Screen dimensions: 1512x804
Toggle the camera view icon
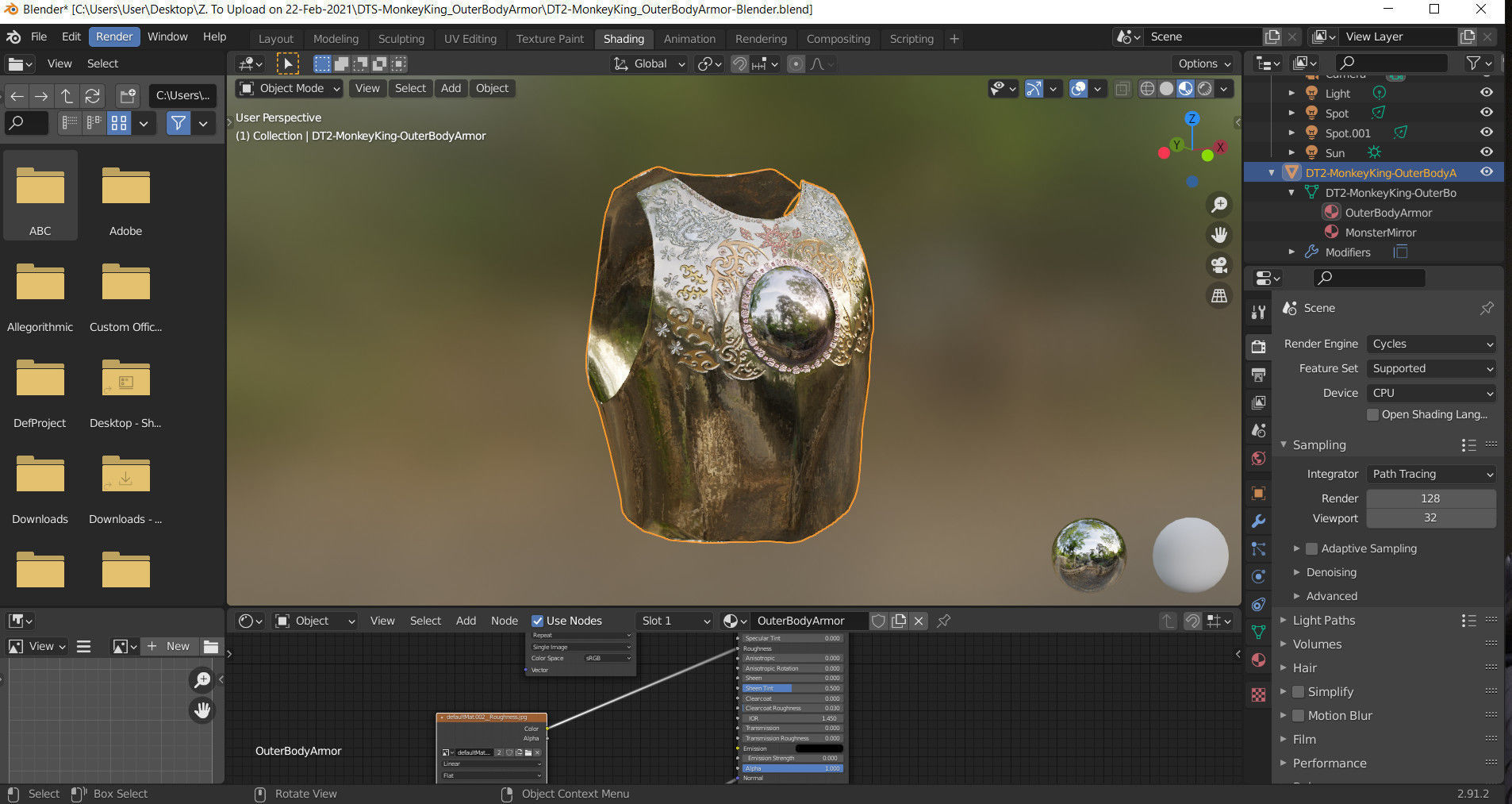tap(1219, 265)
